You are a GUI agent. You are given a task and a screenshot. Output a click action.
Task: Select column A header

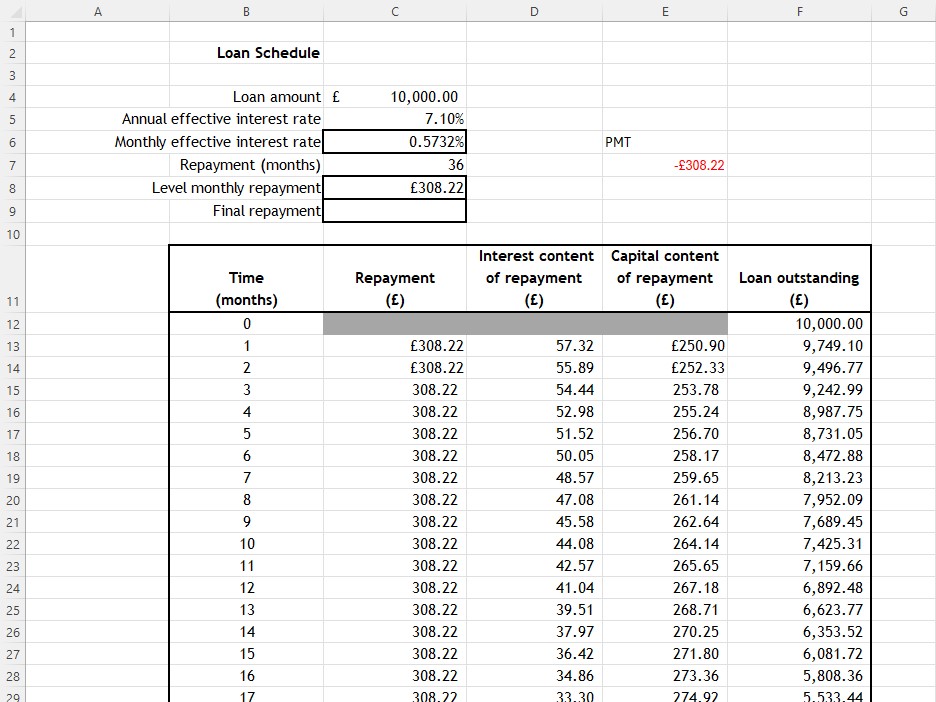[x=98, y=11]
